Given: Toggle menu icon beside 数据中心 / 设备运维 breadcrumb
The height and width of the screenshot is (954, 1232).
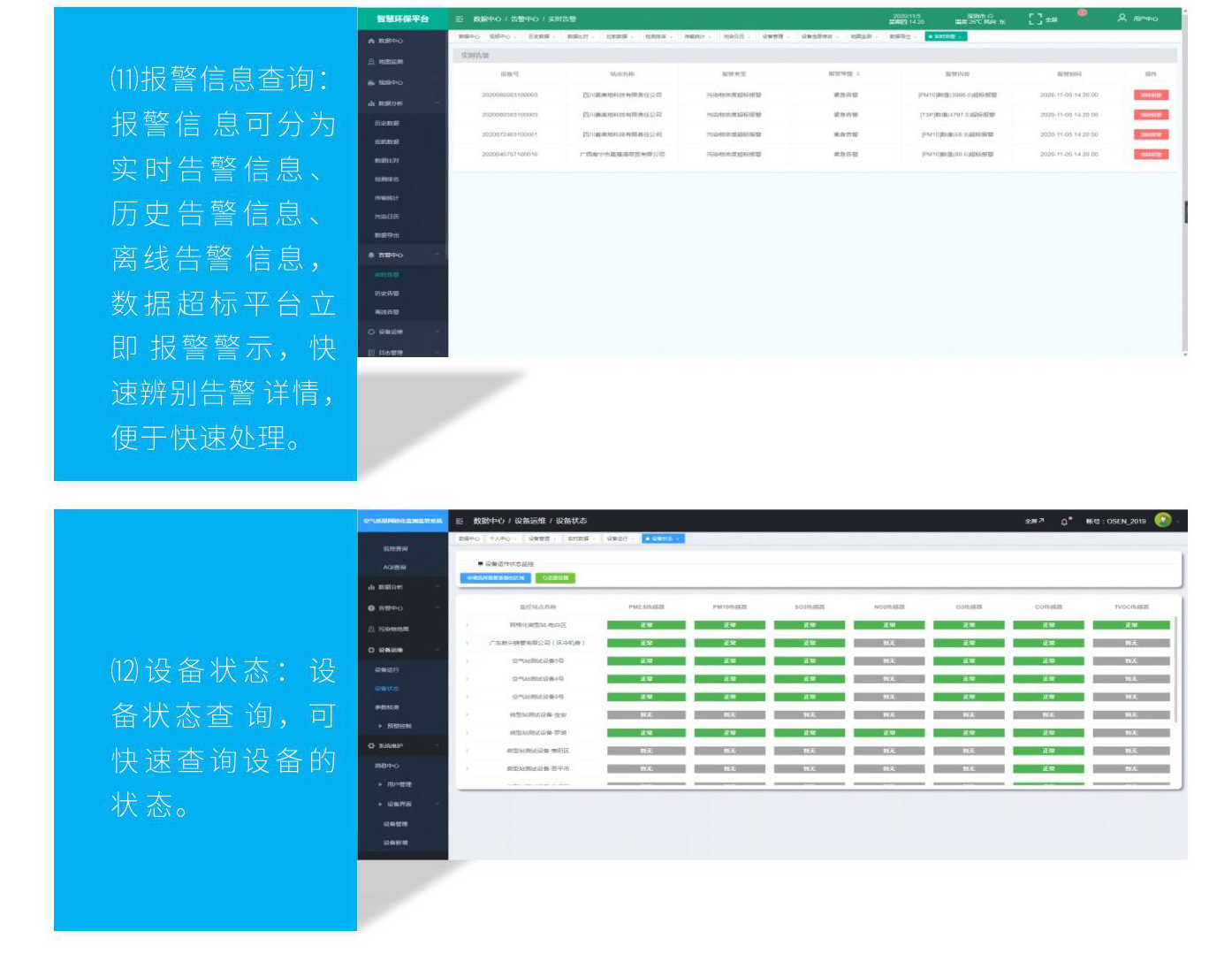Looking at the screenshot, I should tap(460, 522).
